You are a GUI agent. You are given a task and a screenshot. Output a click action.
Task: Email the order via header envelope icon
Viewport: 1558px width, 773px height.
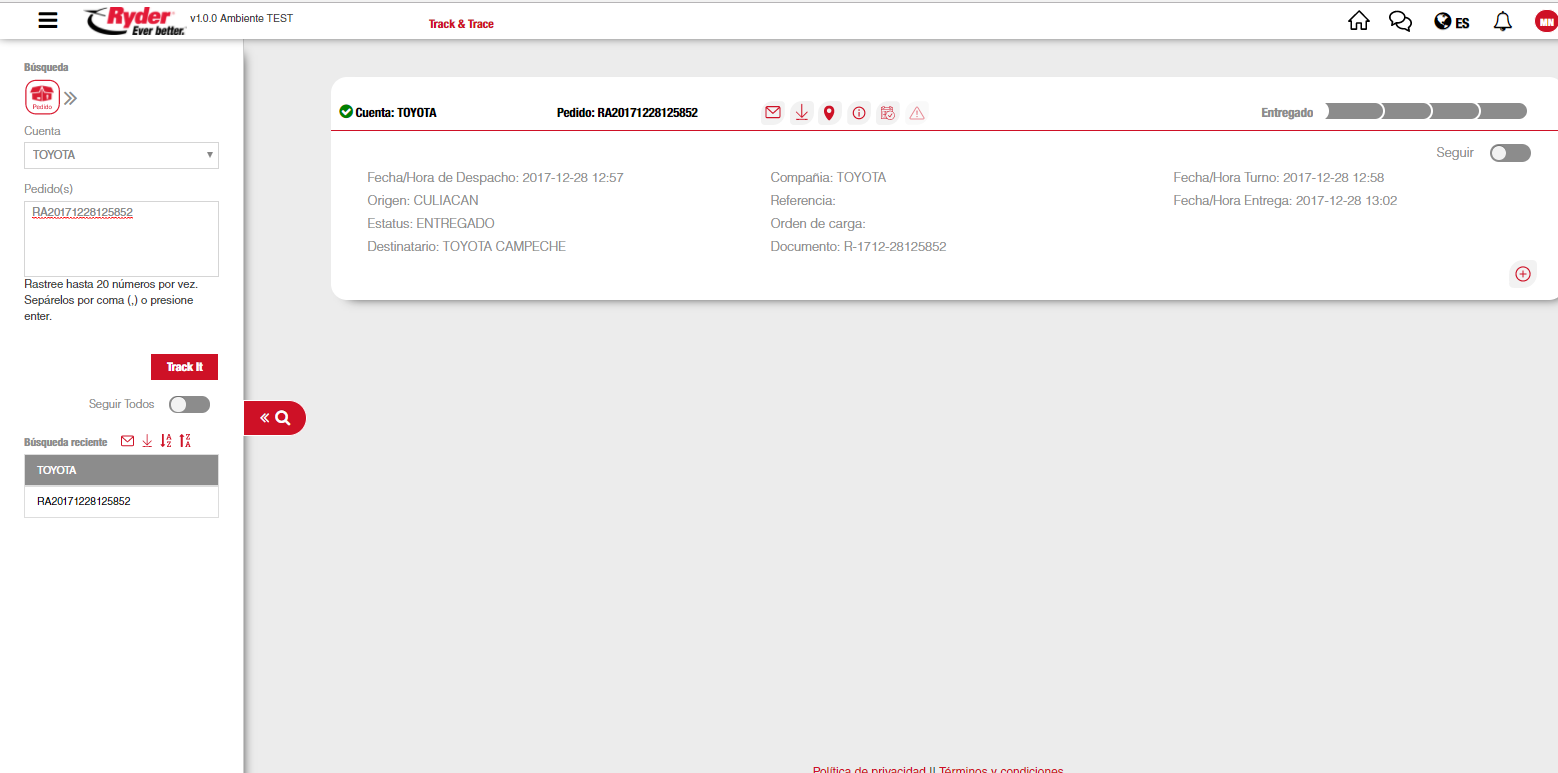pyautogui.click(x=772, y=113)
